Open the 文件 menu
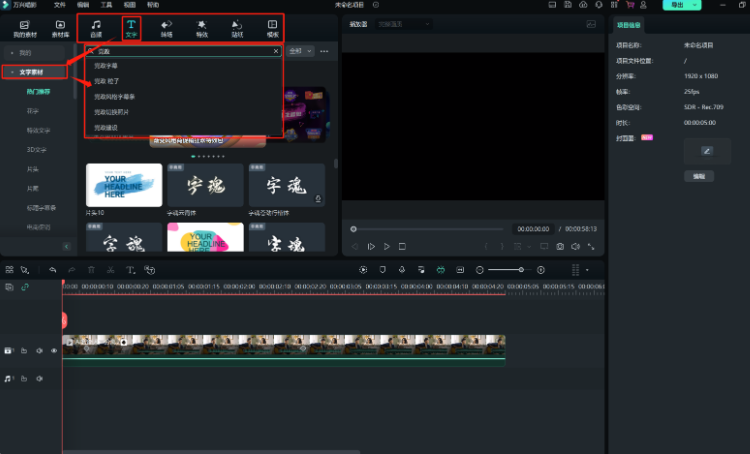750x454 pixels. [x=59, y=5]
